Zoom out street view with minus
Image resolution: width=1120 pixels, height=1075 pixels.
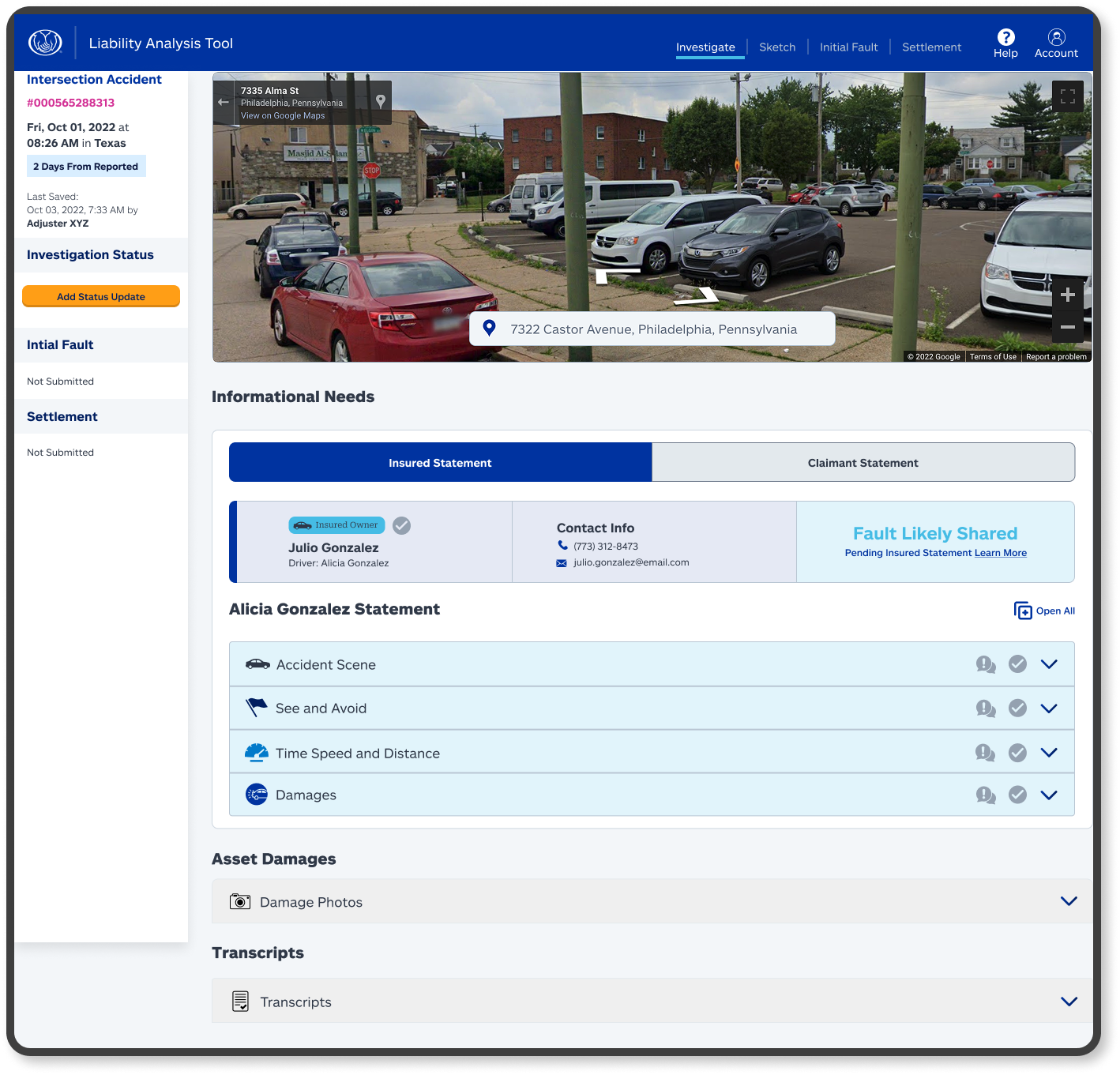[1068, 327]
